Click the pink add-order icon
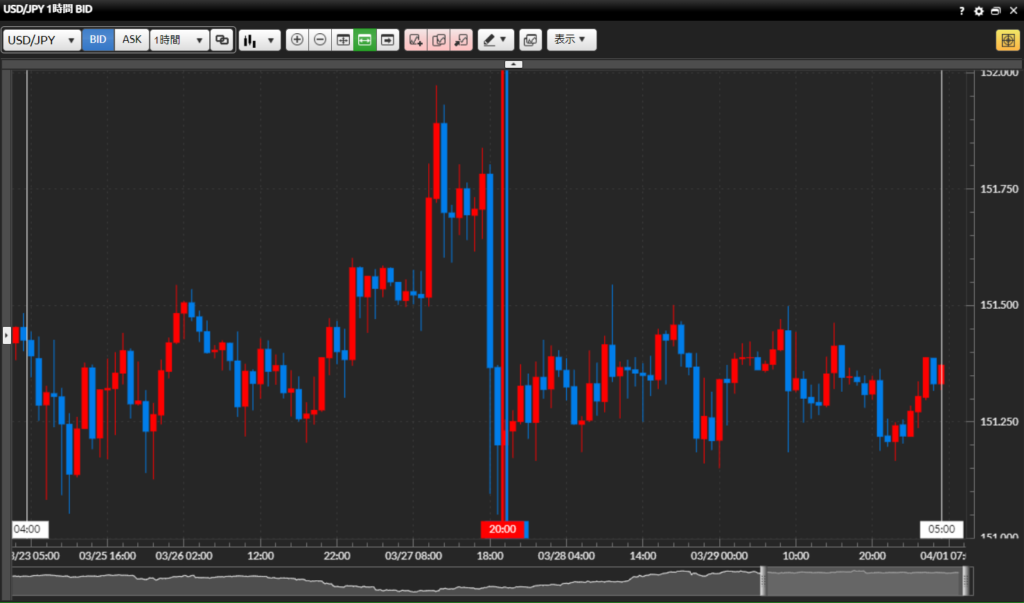 pyautogui.click(x=416, y=40)
